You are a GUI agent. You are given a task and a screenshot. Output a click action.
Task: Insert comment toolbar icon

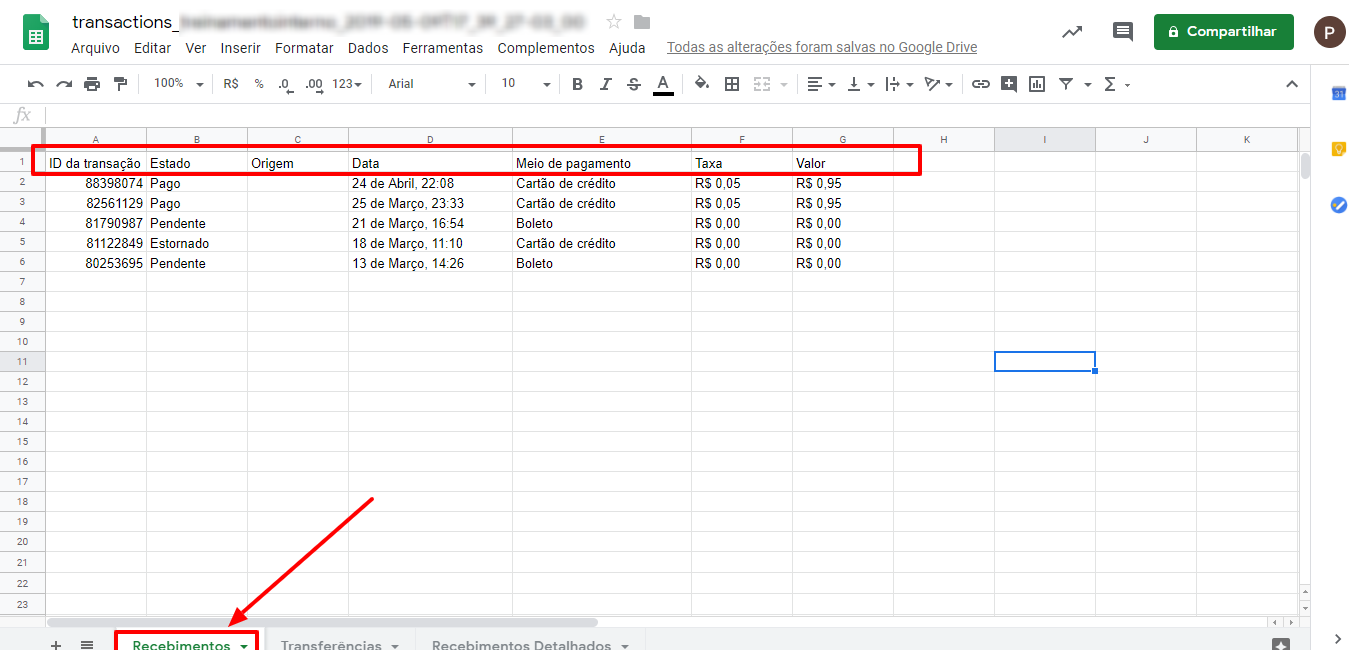point(1009,84)
